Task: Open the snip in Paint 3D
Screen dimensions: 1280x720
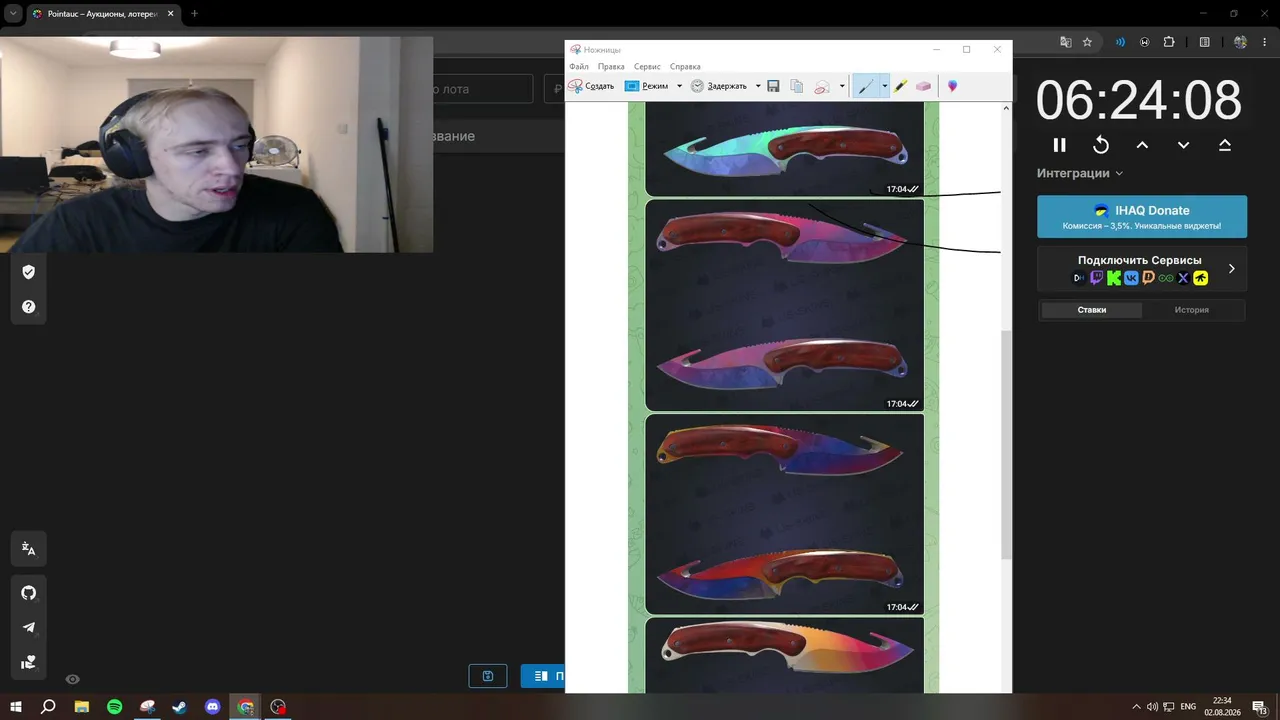Action: pyautogui.click(x=952, y=86)
